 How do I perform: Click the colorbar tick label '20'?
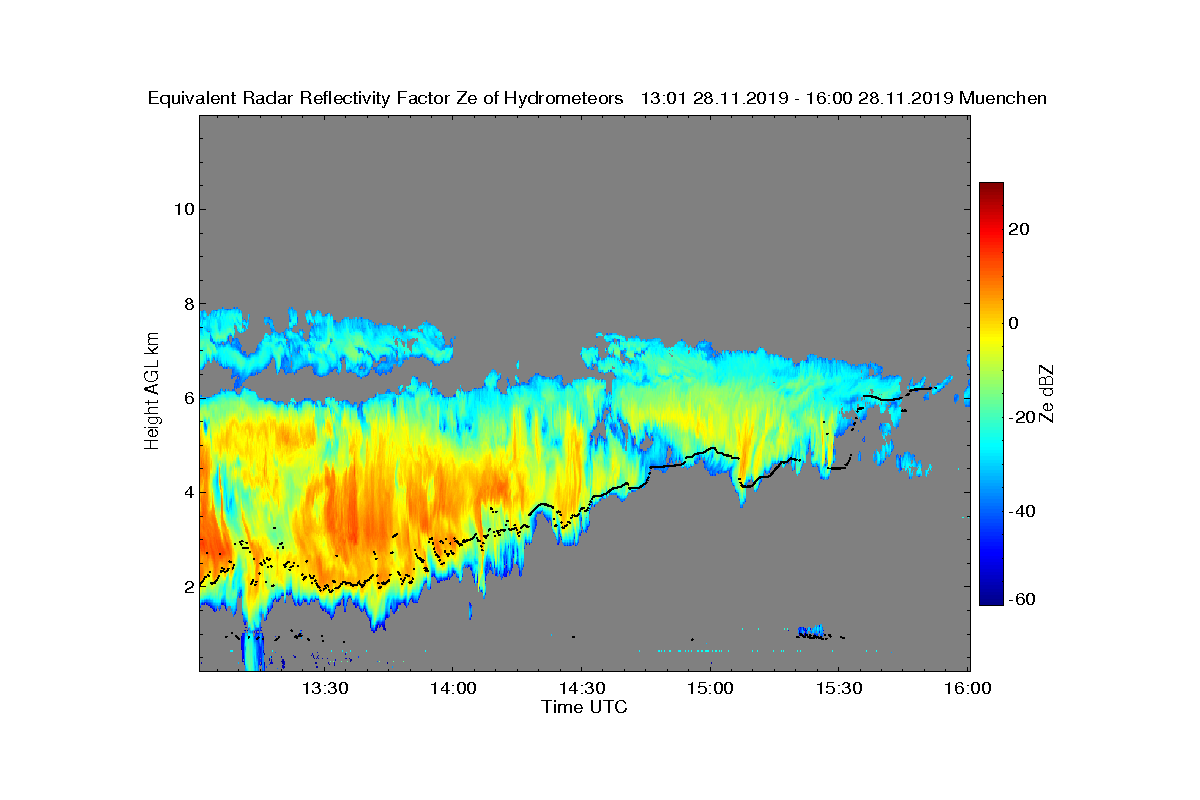click(1020, 229)
